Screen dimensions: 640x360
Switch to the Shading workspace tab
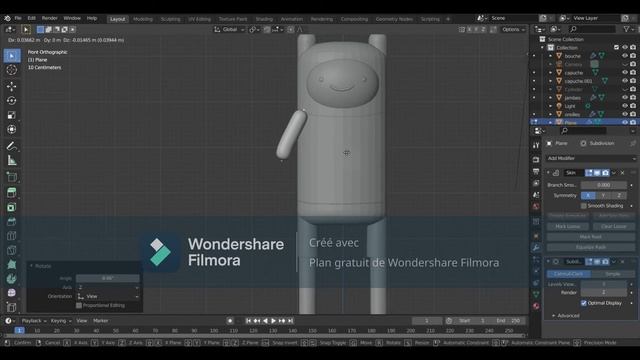point(264,19)
